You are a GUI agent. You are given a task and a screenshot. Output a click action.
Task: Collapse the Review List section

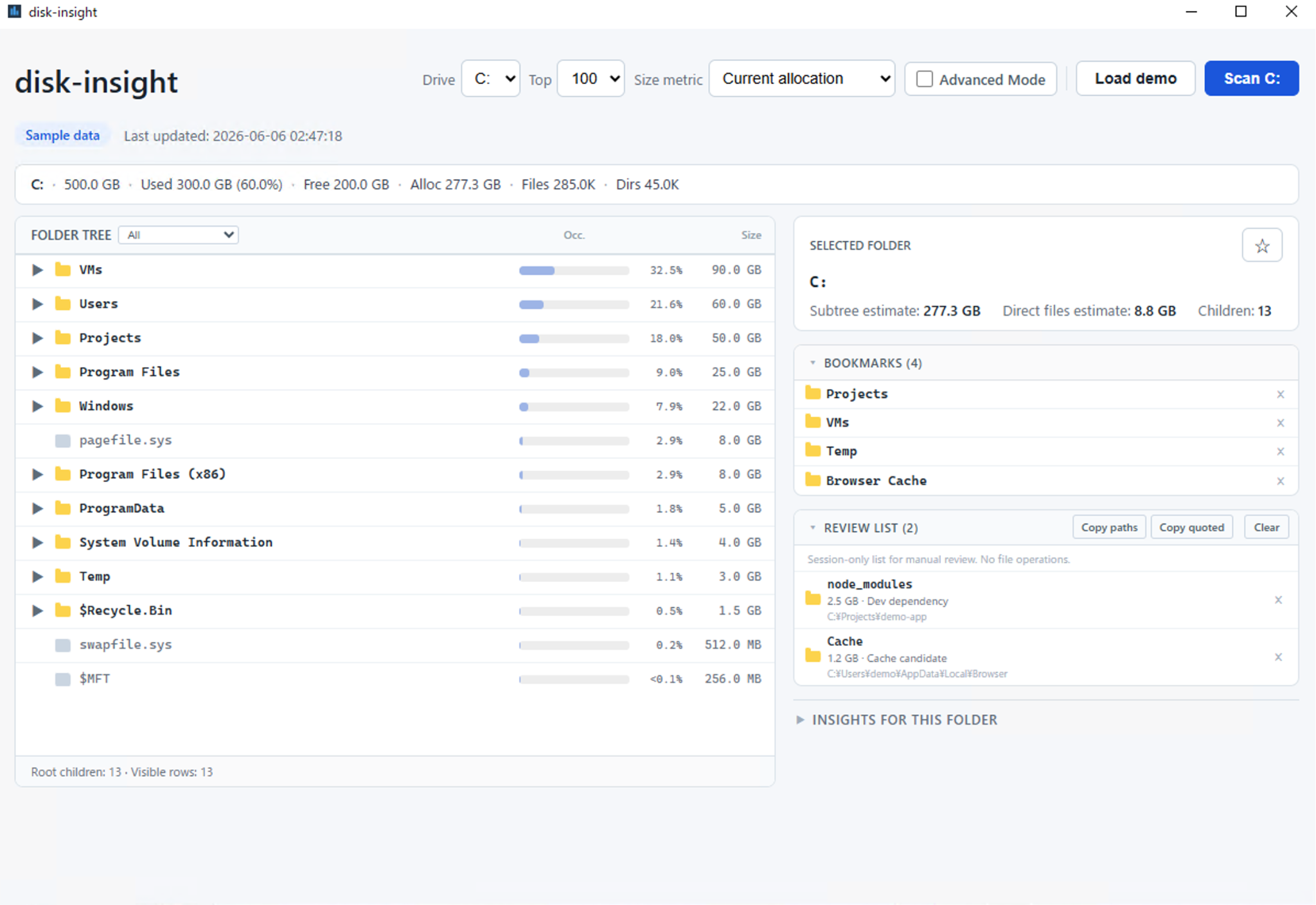(x=812, y=527)
